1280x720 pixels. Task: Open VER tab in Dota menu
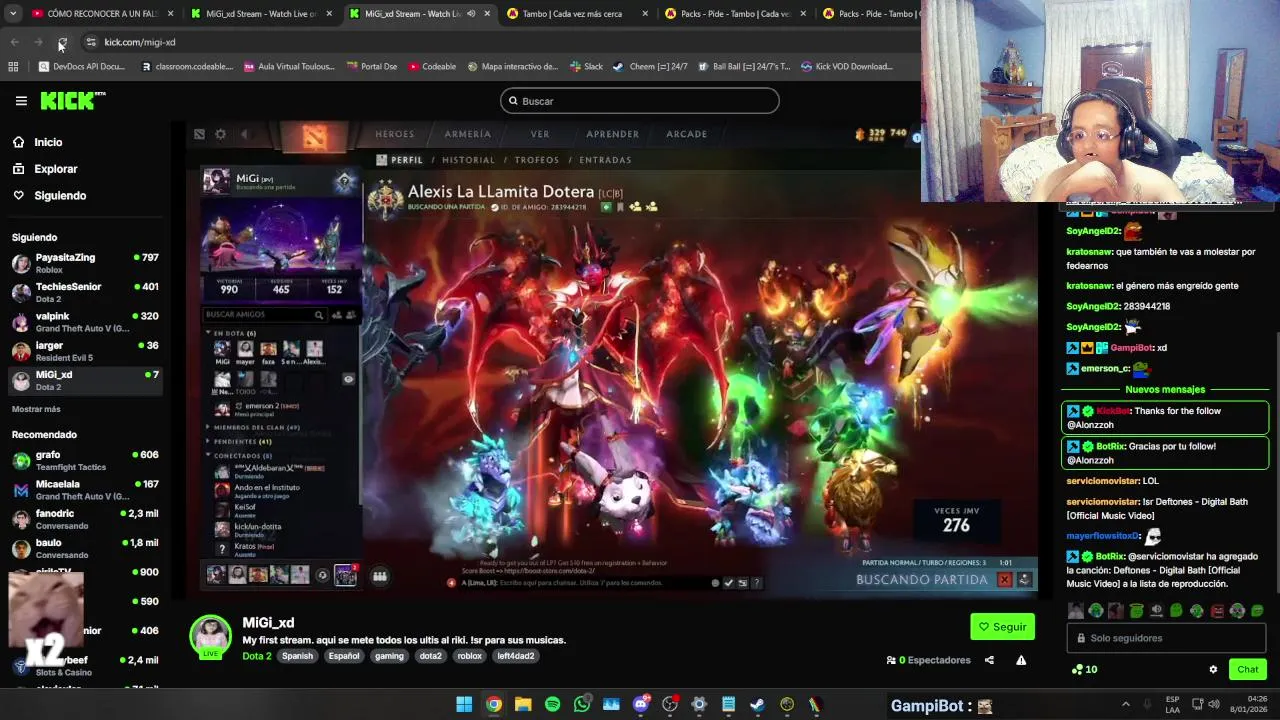pos(540,134)
